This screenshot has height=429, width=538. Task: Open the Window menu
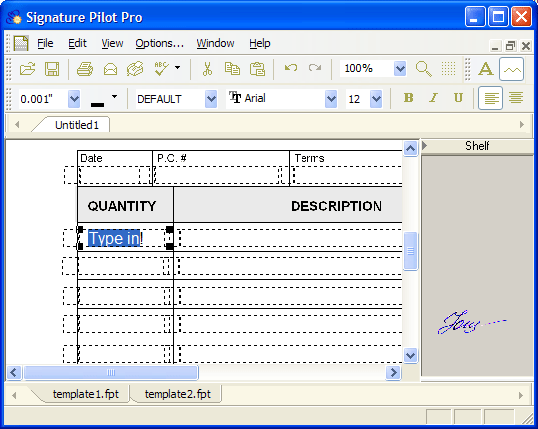[215, 43]
